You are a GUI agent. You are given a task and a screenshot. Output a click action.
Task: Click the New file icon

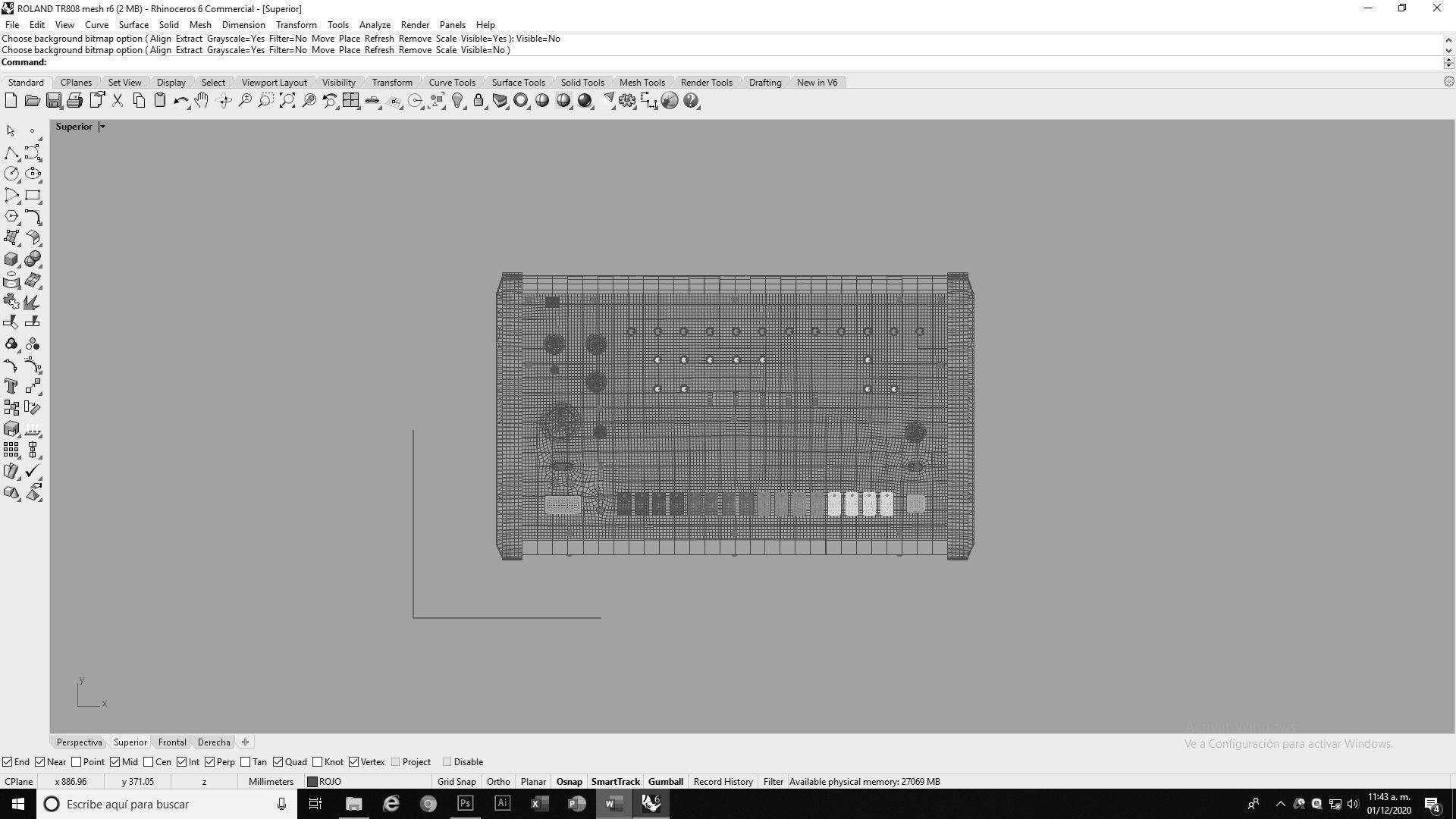click(x=11, y=101)
